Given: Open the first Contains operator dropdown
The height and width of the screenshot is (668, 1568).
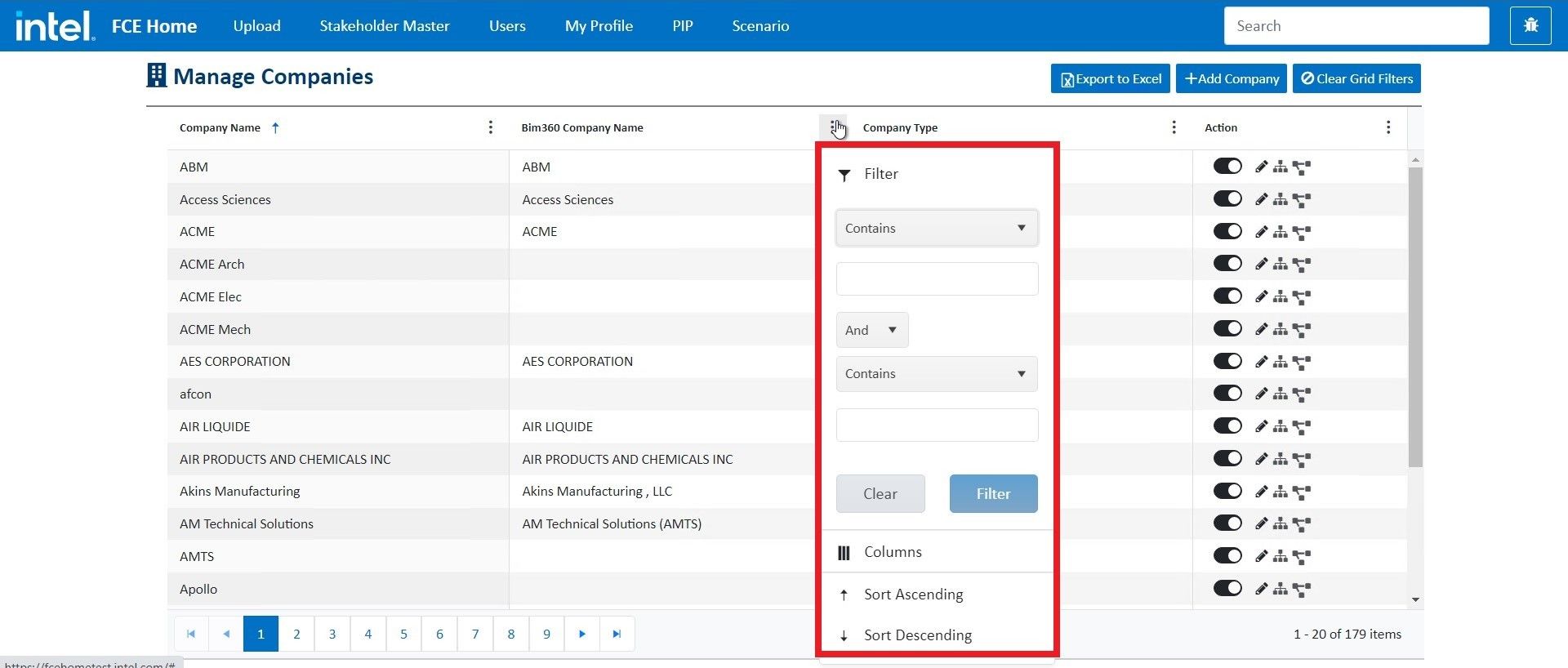Looking at the screenshot, I should tap(937, 229).
